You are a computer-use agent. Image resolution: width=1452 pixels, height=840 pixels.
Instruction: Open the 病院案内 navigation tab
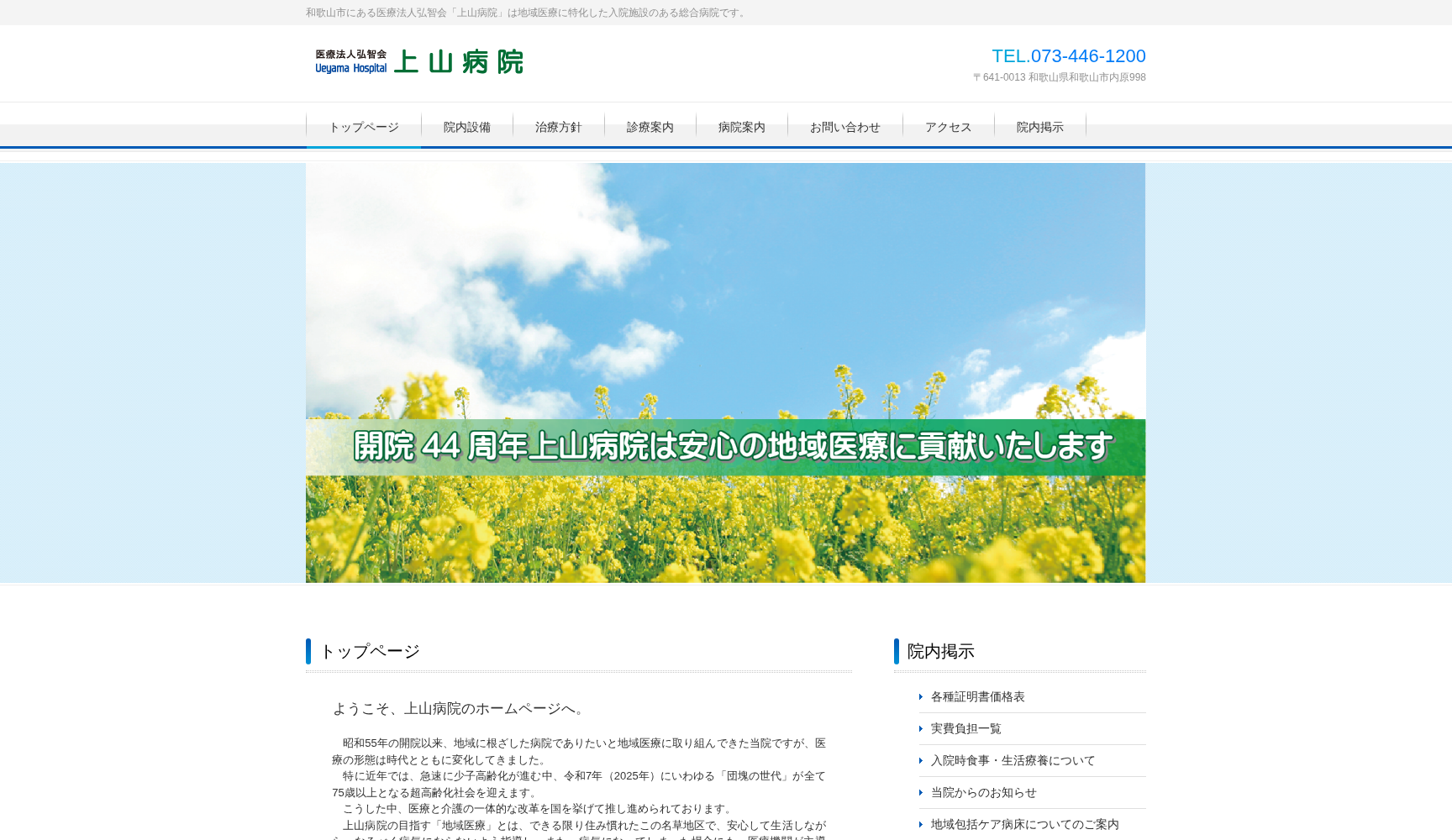click(741, 127)
